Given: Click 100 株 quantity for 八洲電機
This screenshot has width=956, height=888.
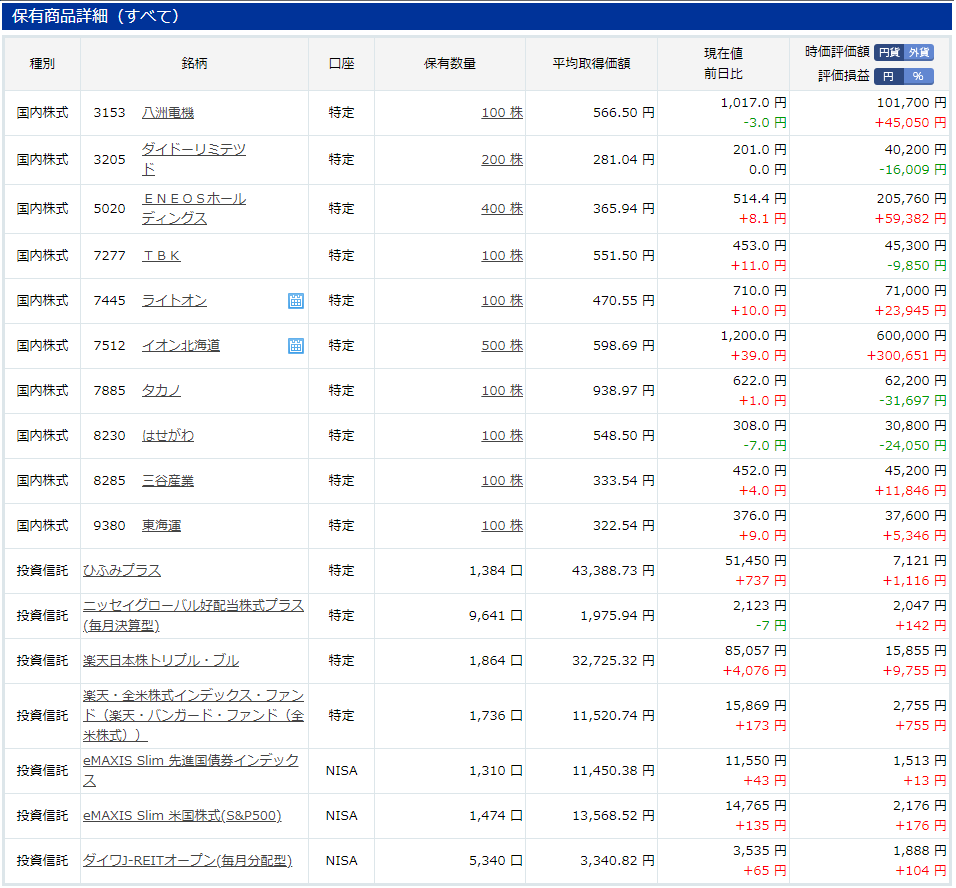Looking at the screenshot, I should coord(502,113).
